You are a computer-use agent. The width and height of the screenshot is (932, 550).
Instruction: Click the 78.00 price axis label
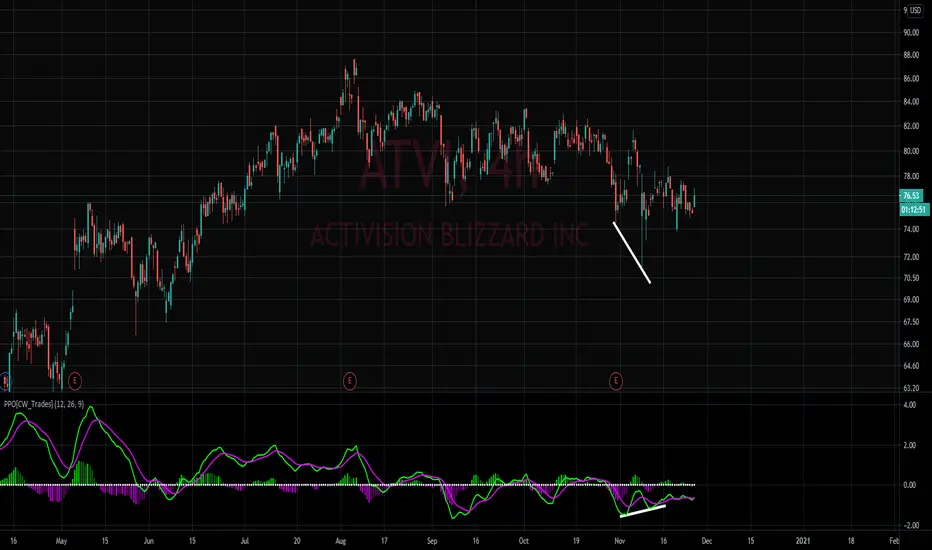point(911,177)
